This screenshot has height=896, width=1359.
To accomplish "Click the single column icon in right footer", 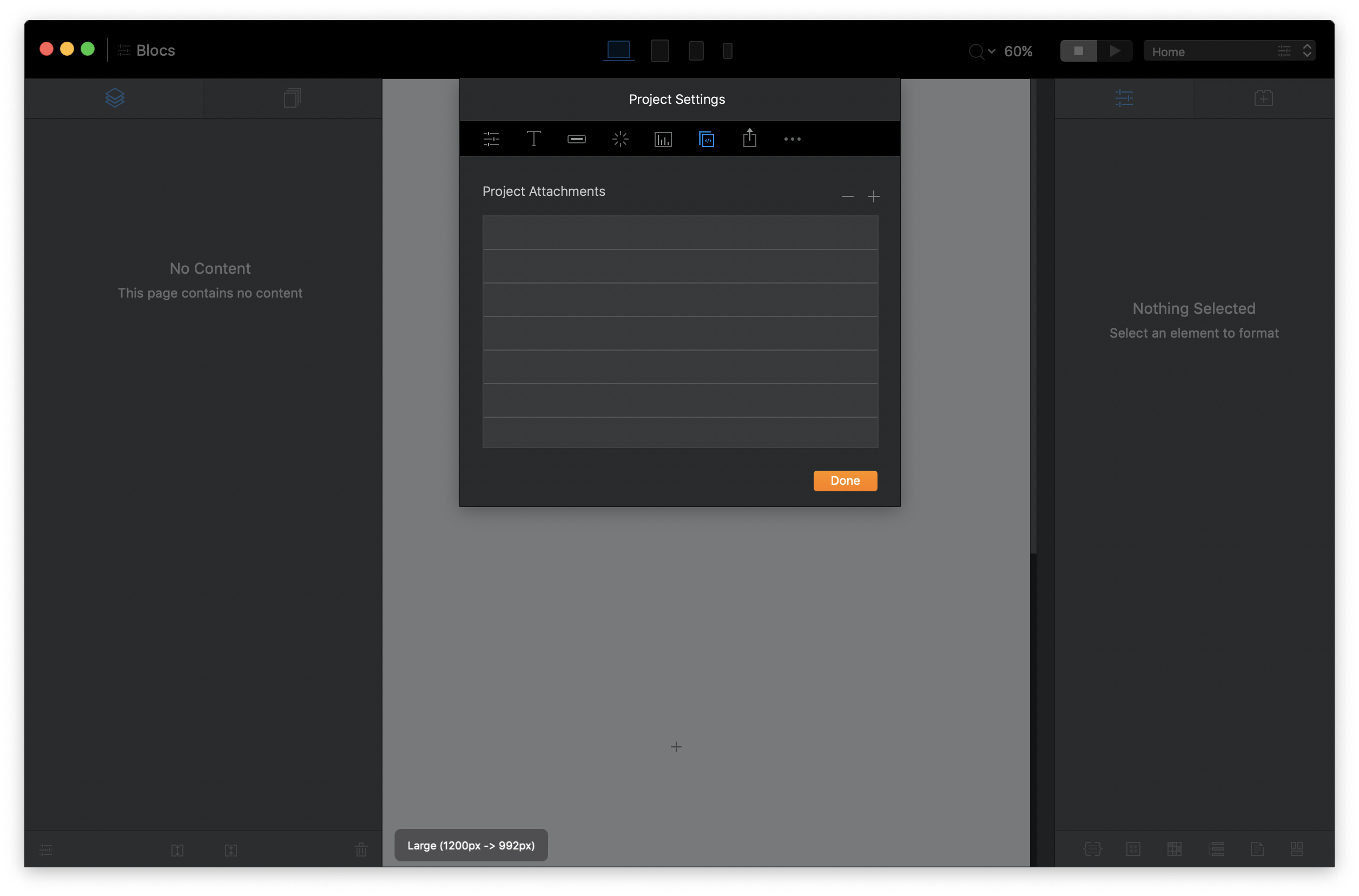I will click(x=1133, y=849).
